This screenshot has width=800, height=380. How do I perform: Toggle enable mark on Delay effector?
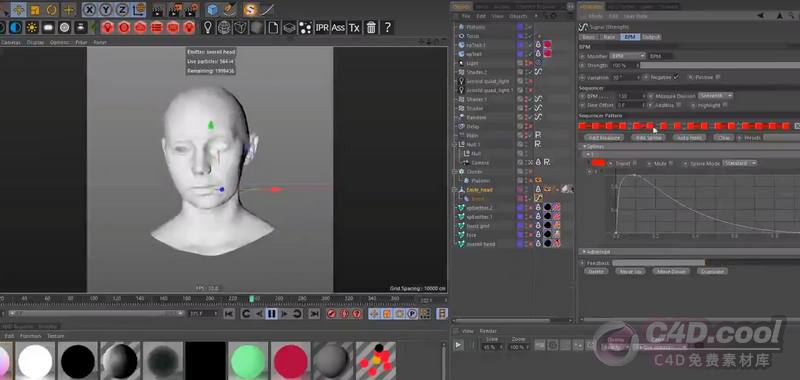531,126
